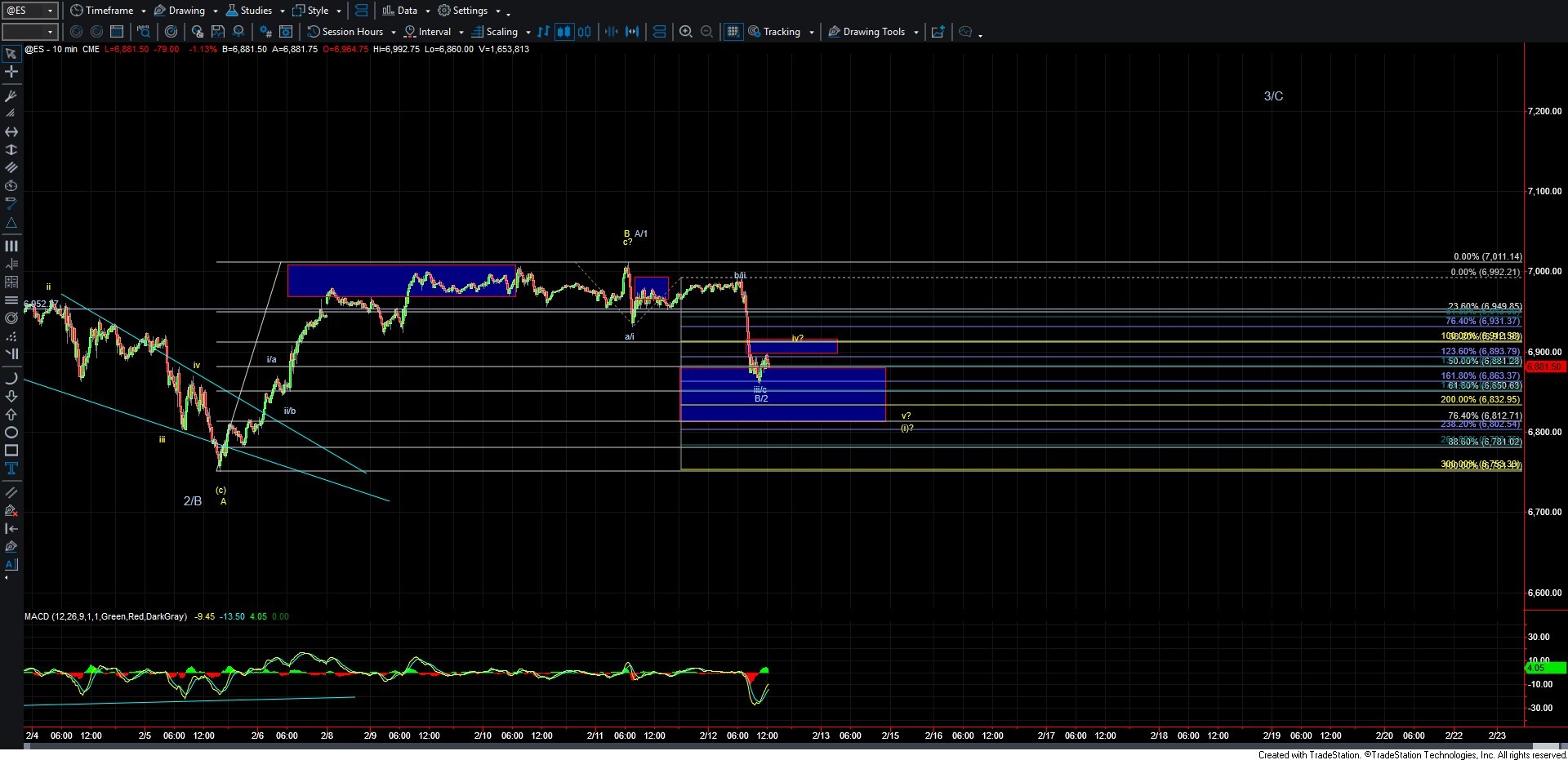Toggle the grid display button
Viewport: 1568px width, 760px height.
coord(733,32)
